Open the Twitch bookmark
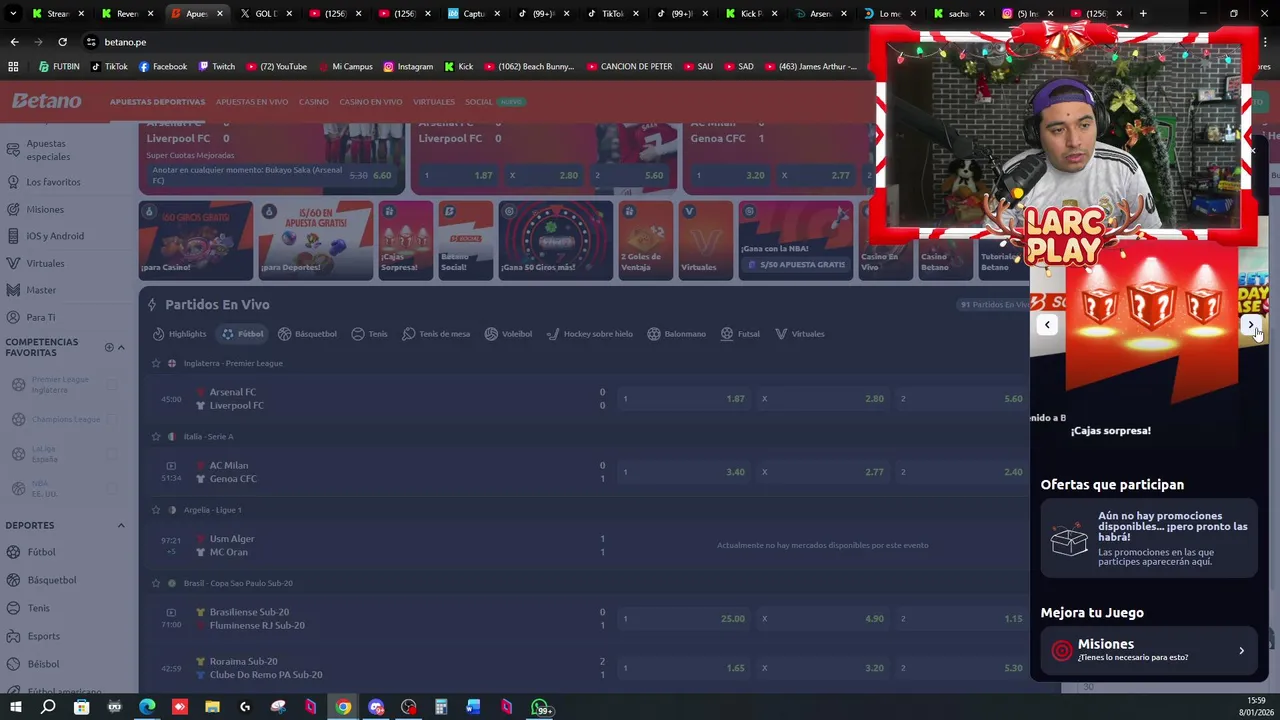 tap(217, 67)
